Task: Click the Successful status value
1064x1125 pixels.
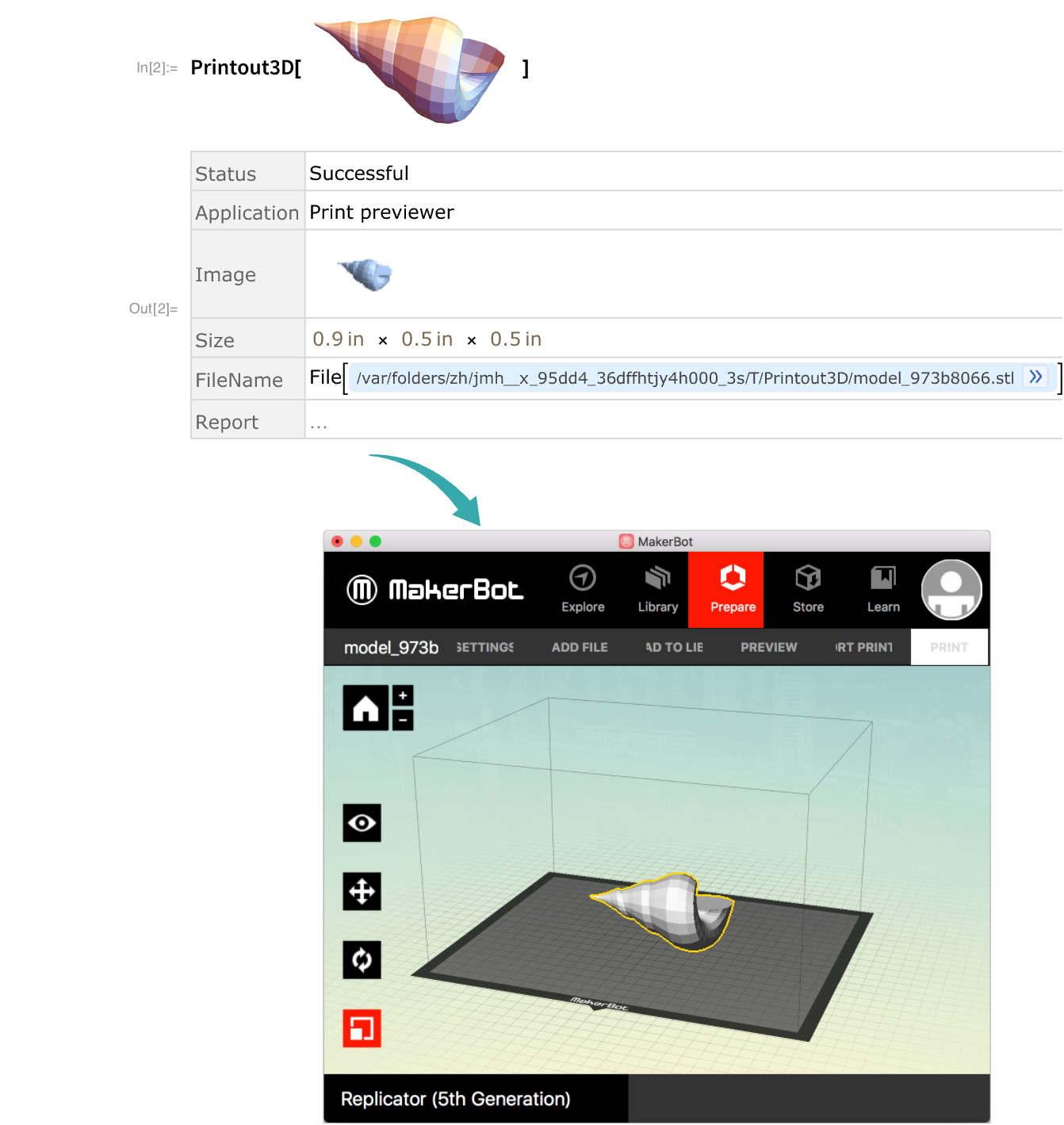Action: 359,173
